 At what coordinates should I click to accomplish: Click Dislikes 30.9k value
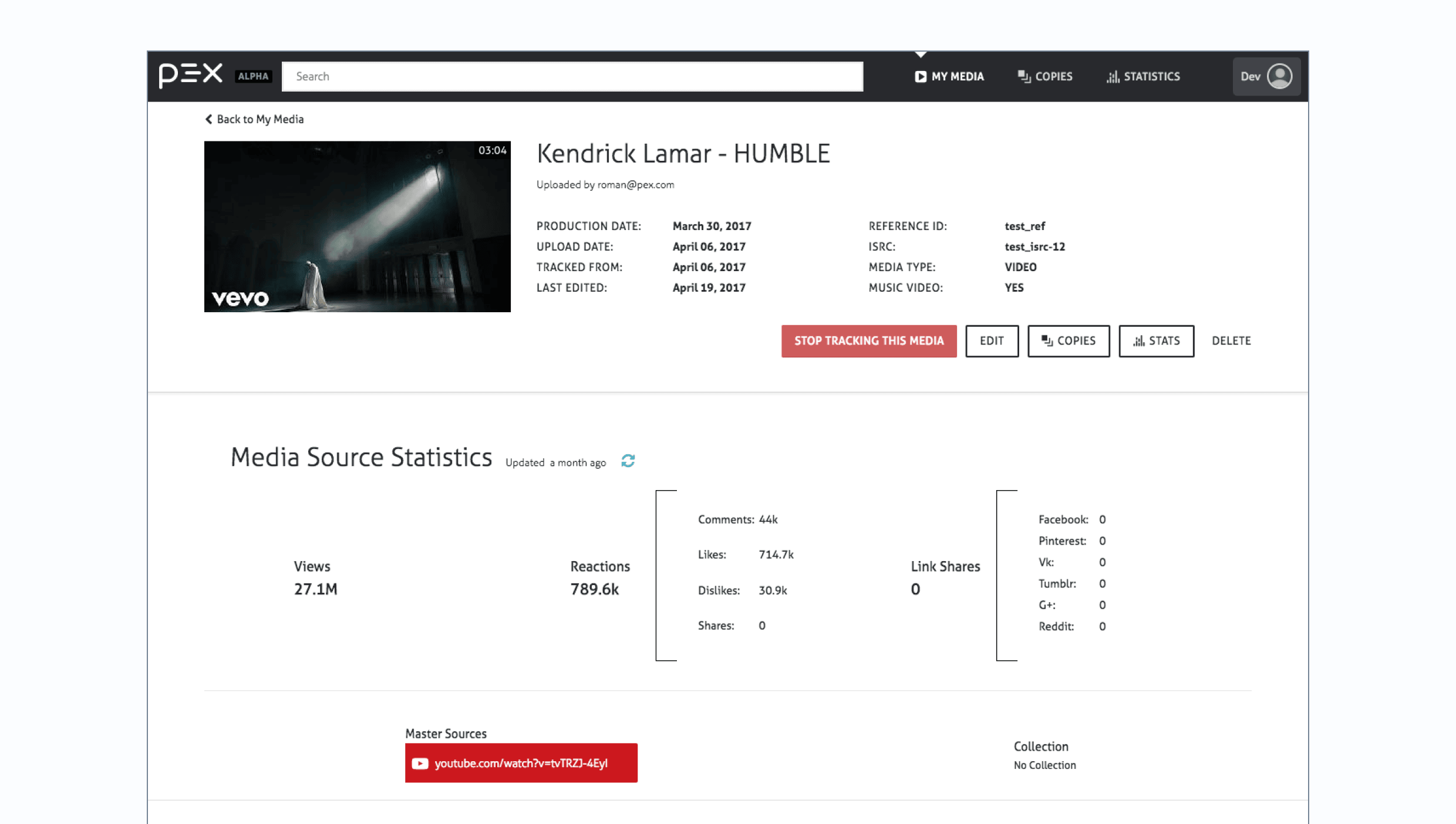773,590
